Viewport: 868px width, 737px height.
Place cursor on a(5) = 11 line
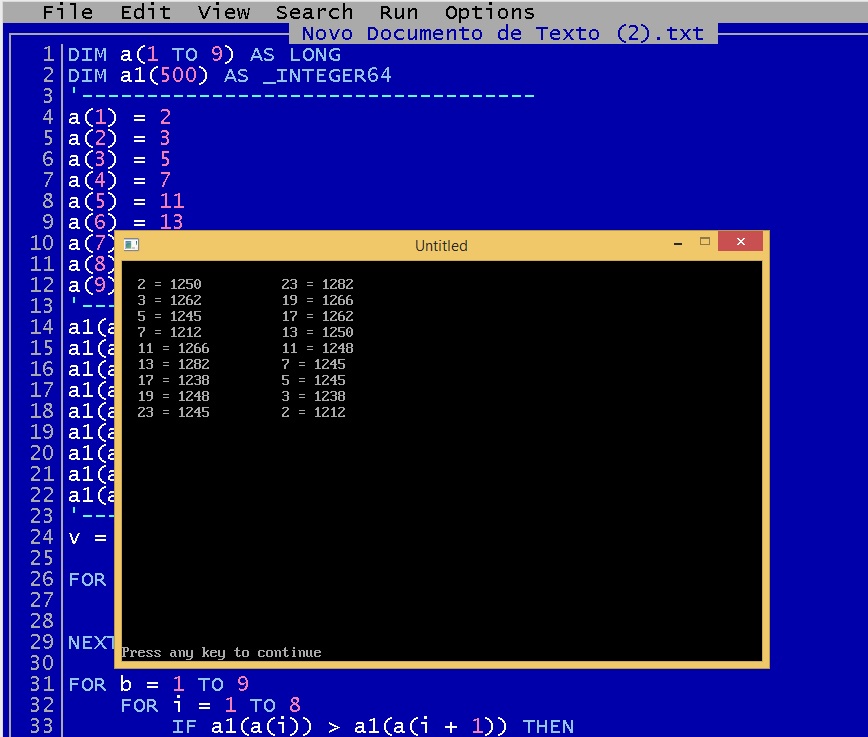(x=126, y=201)
